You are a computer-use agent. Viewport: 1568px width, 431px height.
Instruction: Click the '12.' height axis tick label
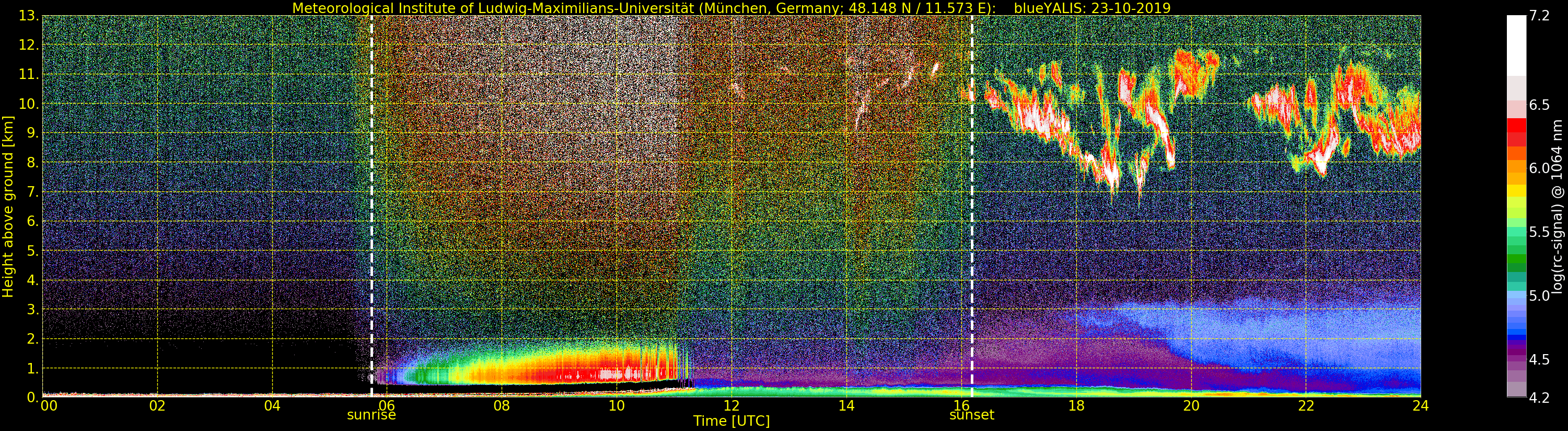click(29, 45)
